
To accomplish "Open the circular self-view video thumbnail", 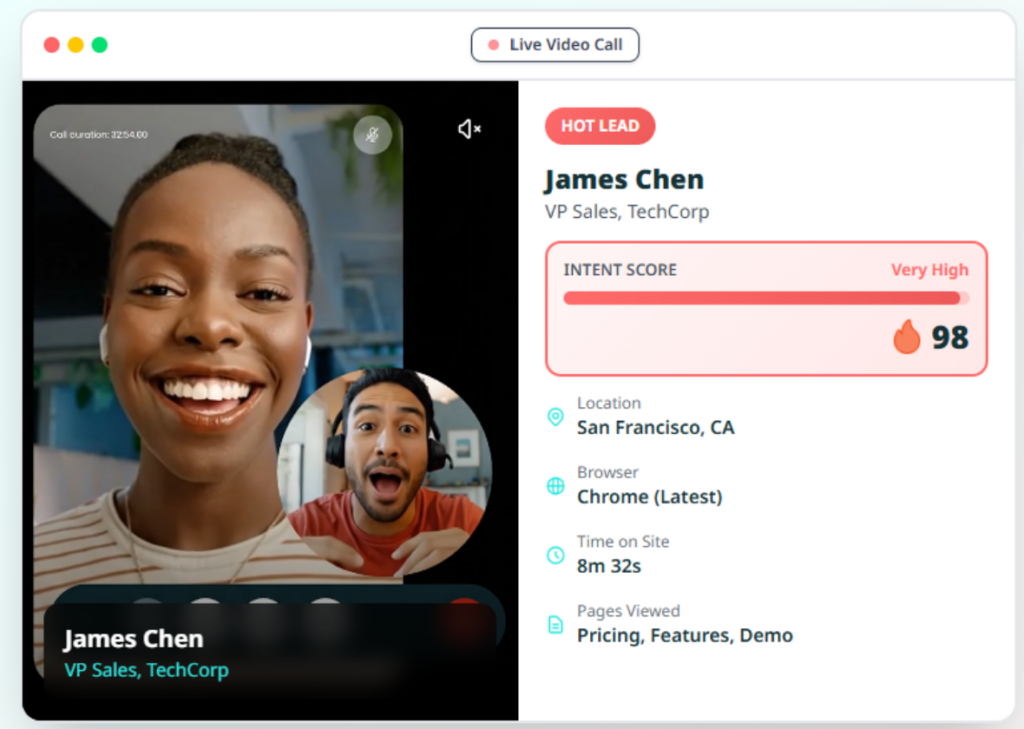I will click(384, 472).
